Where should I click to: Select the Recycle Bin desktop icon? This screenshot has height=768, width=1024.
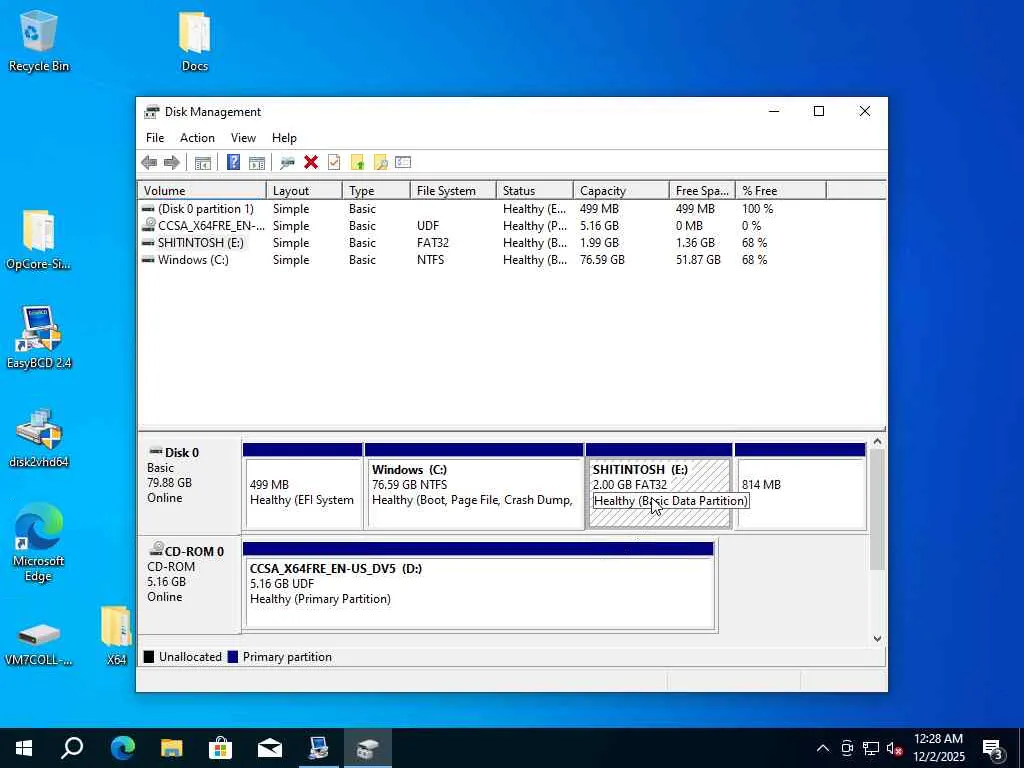39,40
